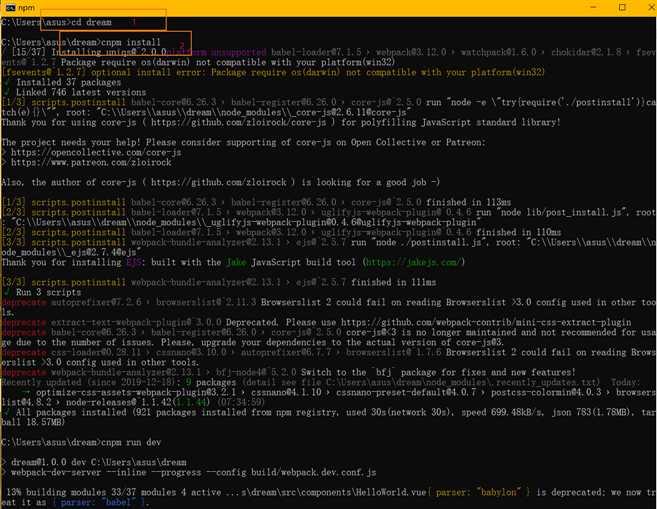This screenshot has width=657, height=509.
Task: Open the cmd icon system menu
Action: 10,8
